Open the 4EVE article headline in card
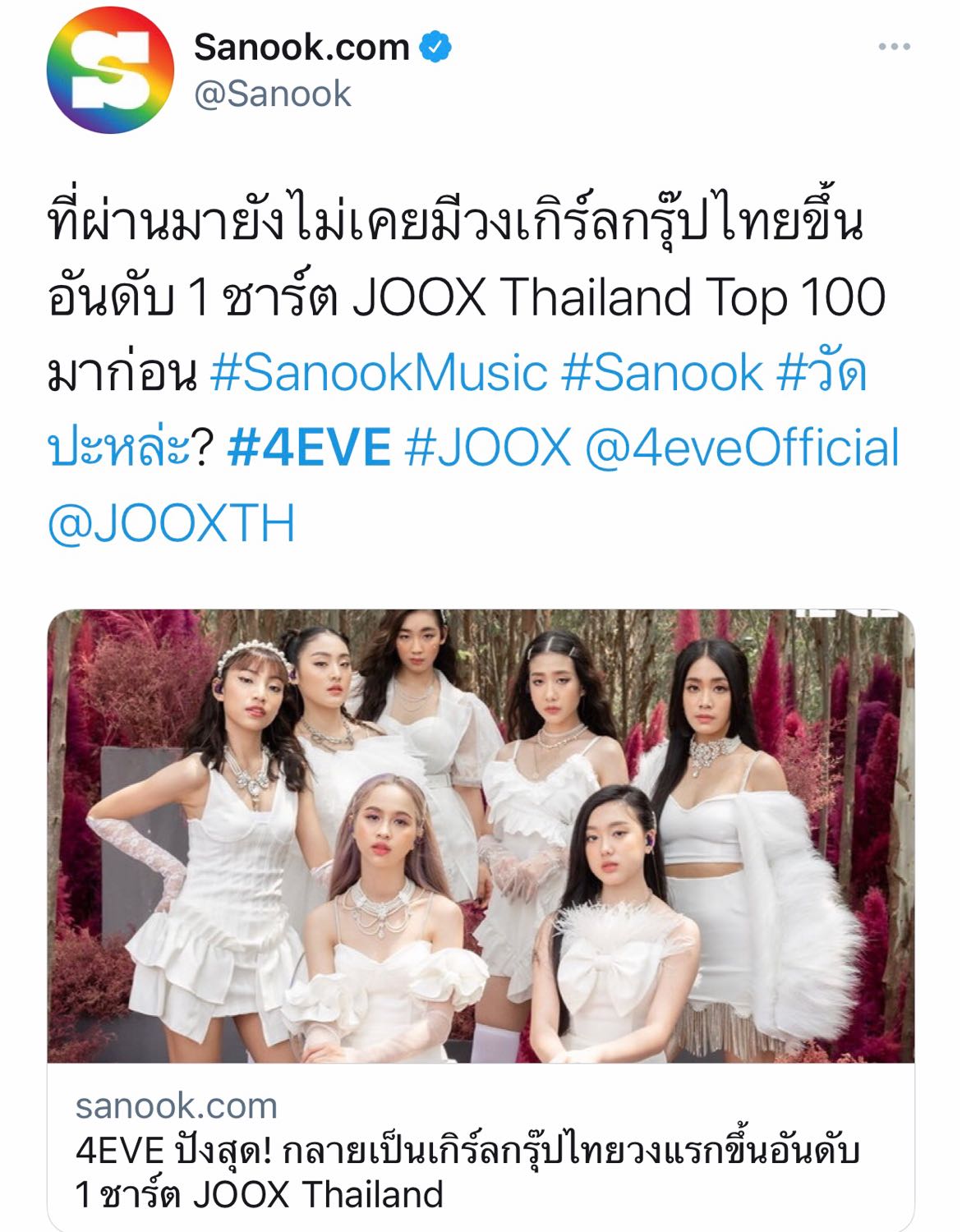Image resolution: width=962 pixels, height=1232 pixels. pyautogui.click(x=467, y=1173)
